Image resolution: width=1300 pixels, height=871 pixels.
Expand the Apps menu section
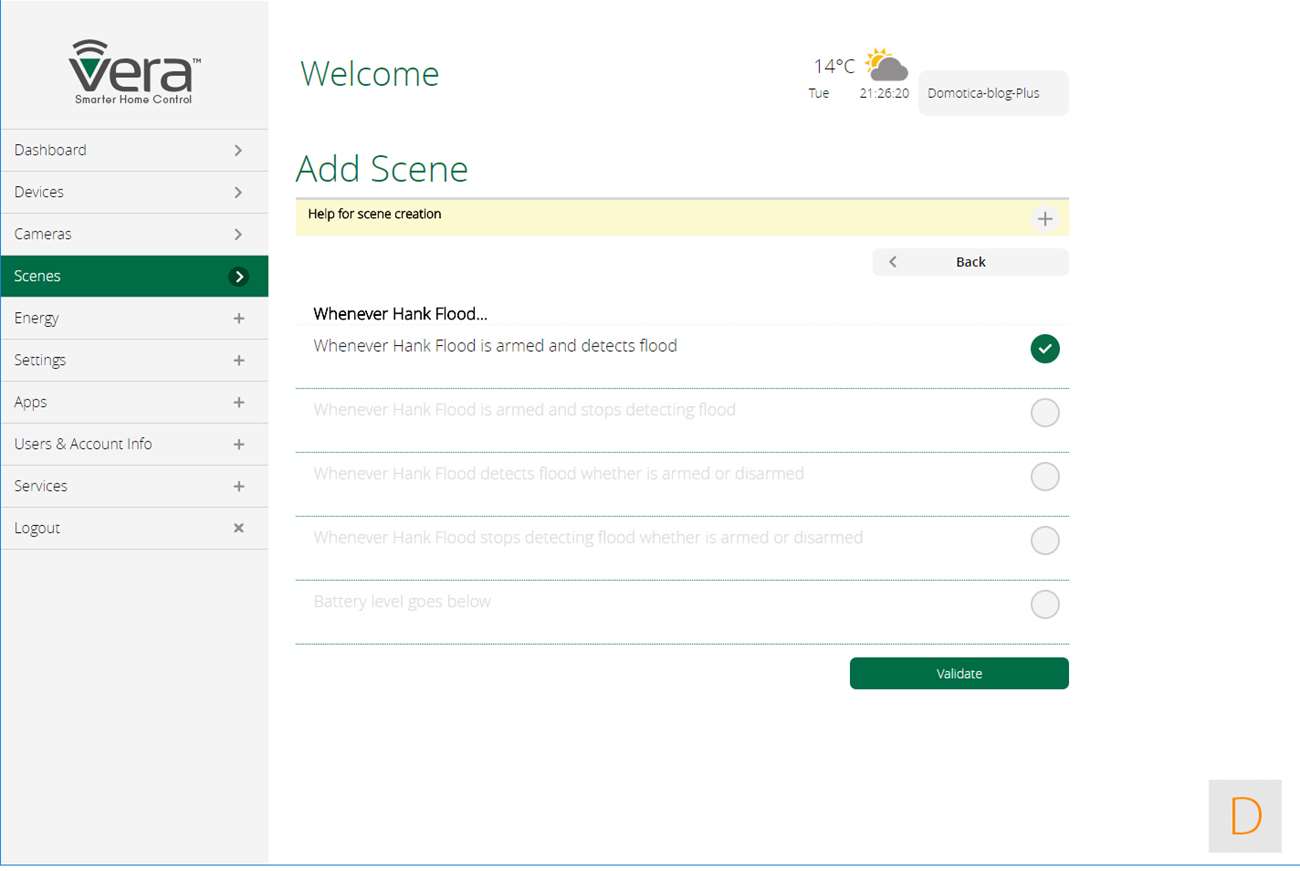pos(238,403)
